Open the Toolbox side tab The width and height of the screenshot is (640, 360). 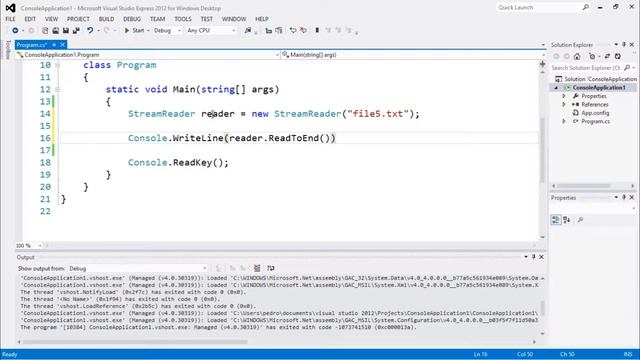coord(7,50)
